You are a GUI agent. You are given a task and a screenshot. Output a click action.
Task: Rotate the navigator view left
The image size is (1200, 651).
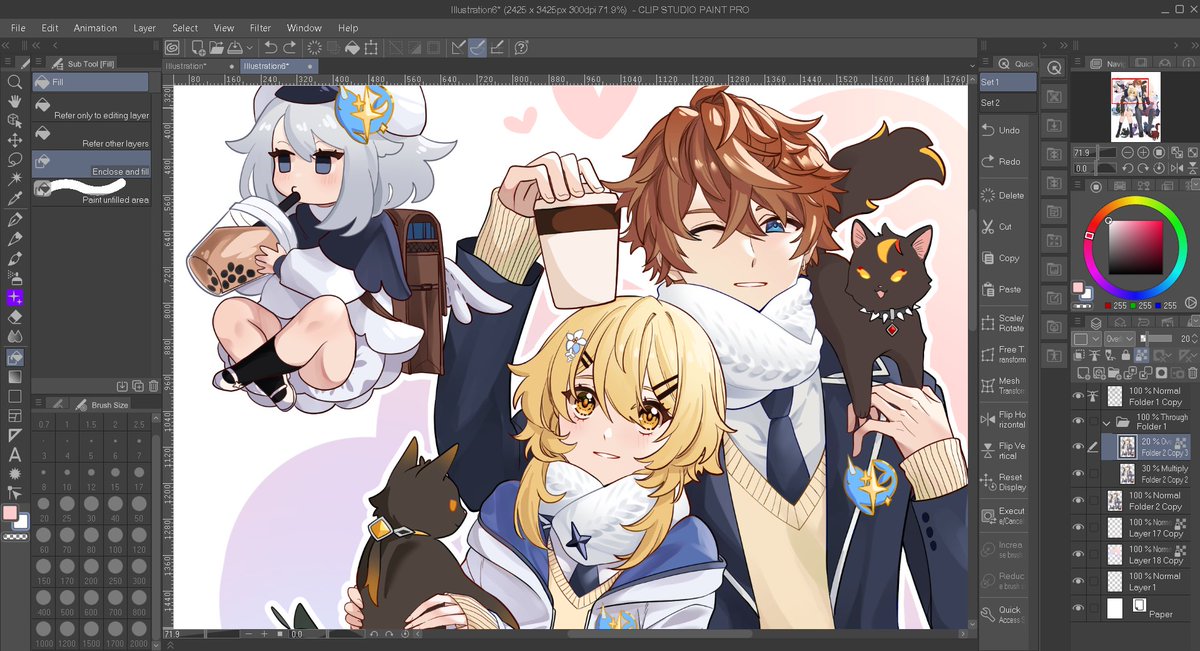click(1129, 169)
